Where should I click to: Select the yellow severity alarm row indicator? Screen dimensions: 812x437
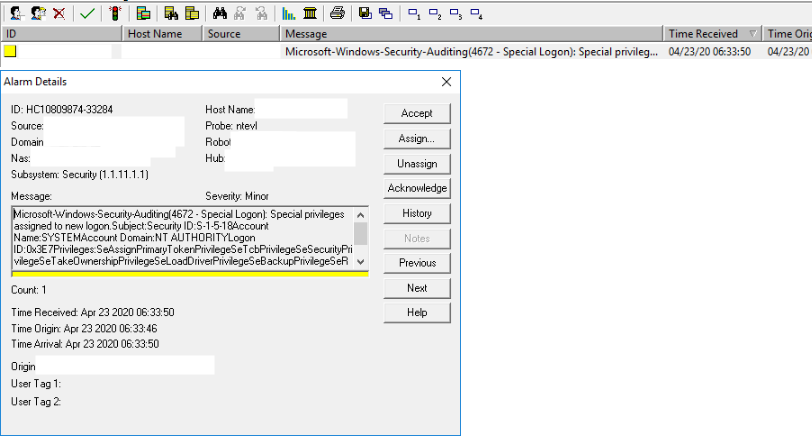pos(10,51)
